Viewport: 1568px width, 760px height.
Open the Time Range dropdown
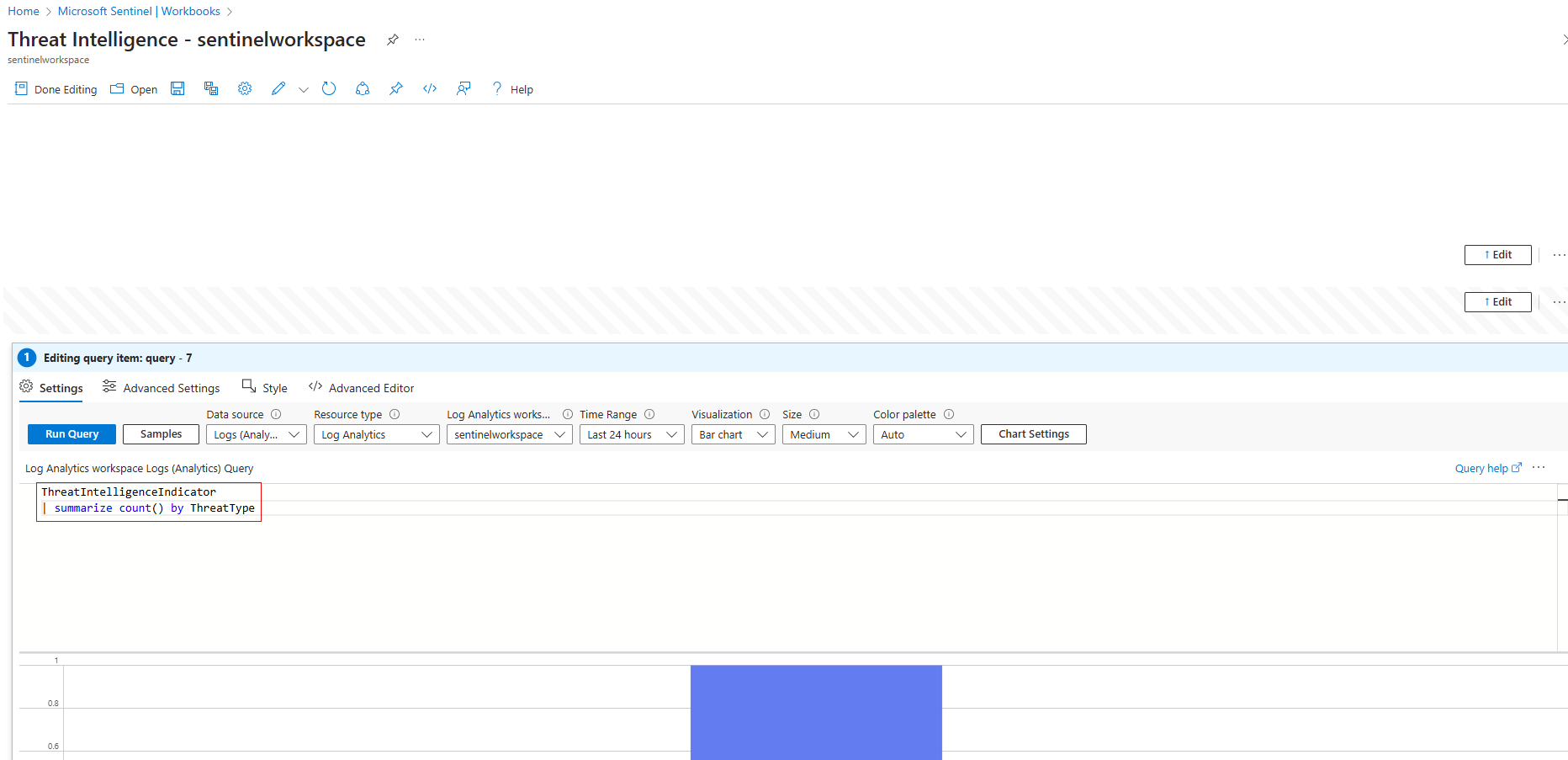click(x=631, y=434)
